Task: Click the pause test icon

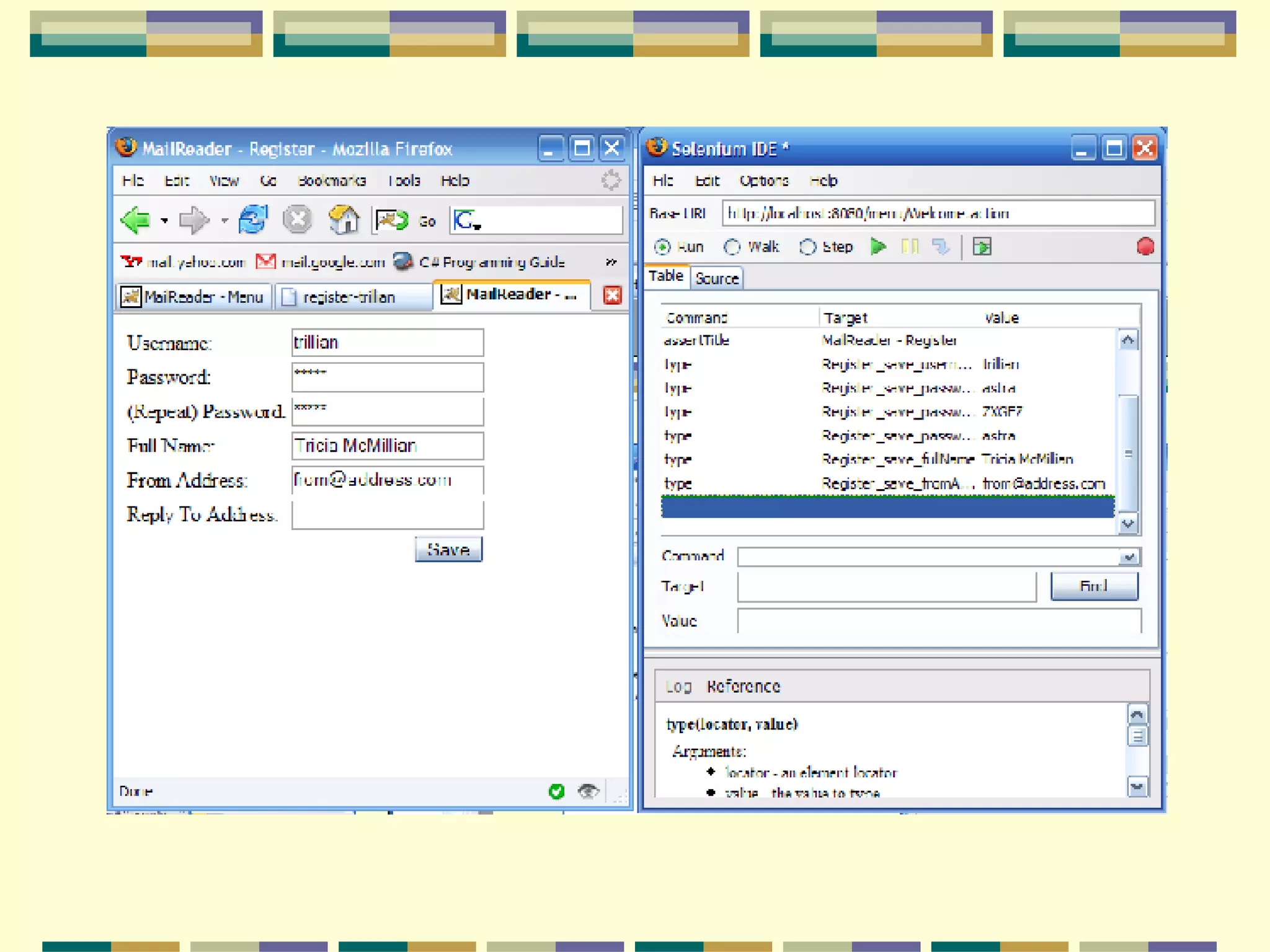Action: pyautogui.click(x=909, y=247)
